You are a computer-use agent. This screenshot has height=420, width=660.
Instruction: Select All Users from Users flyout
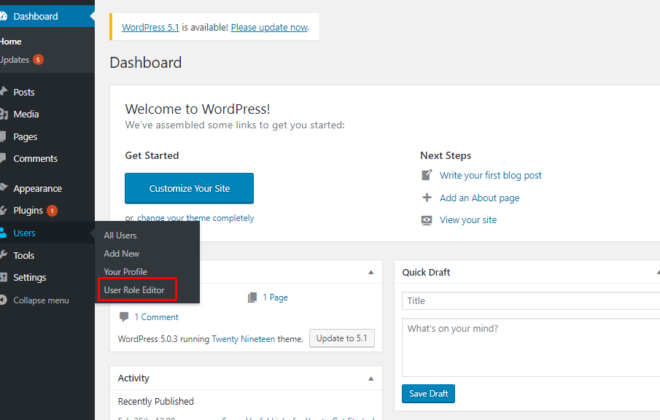point(120,235)
